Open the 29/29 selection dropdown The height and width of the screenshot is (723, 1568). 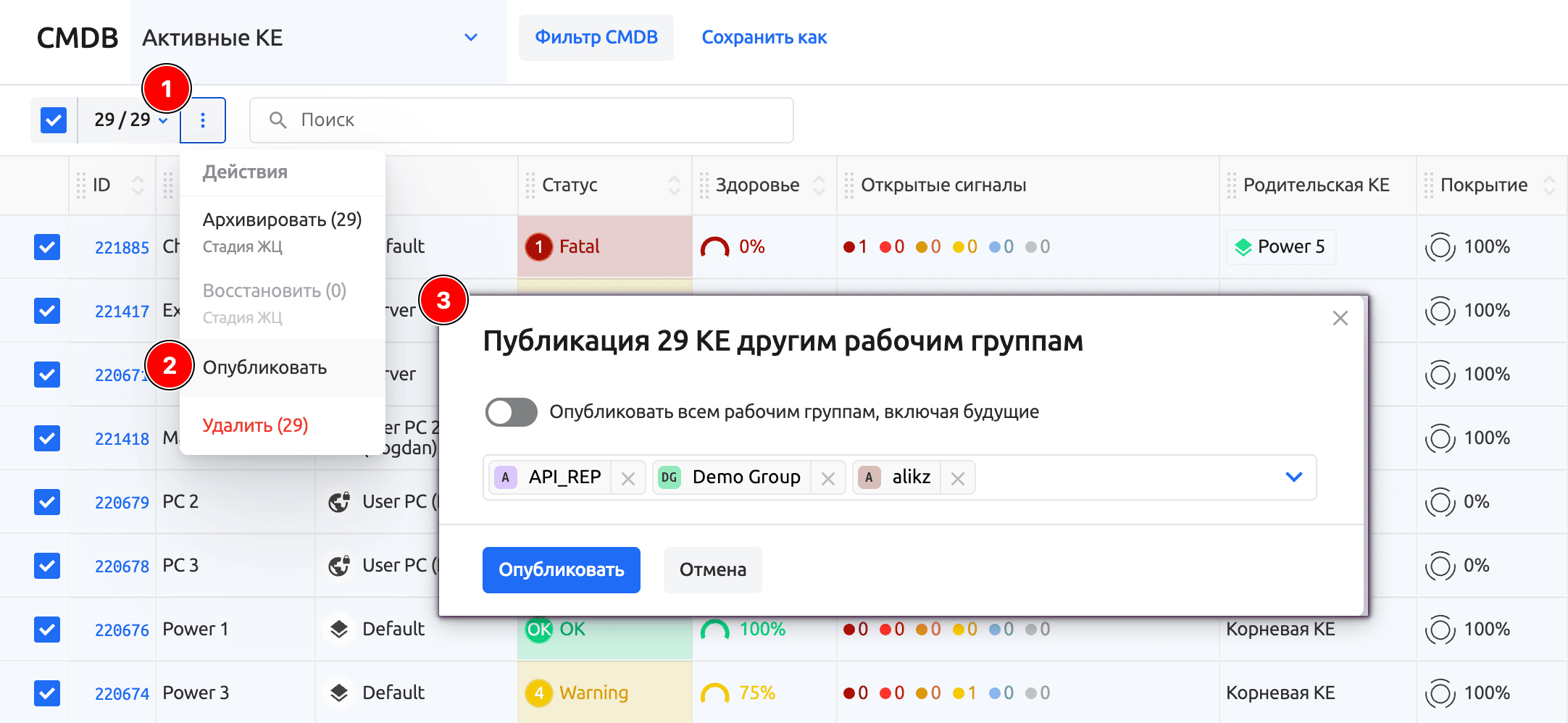tap(128, 120)
